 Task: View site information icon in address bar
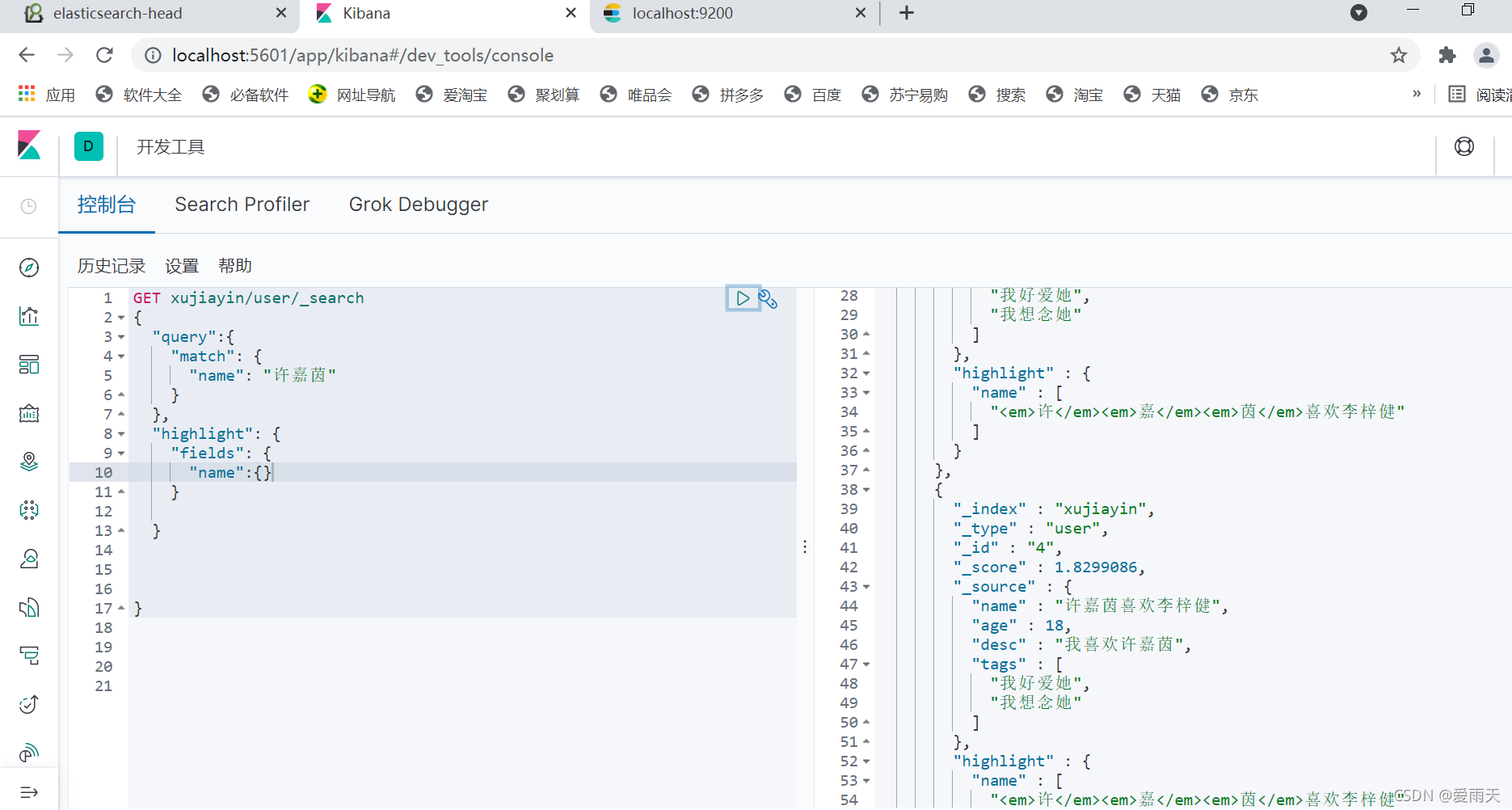click(x=153, y=55)
